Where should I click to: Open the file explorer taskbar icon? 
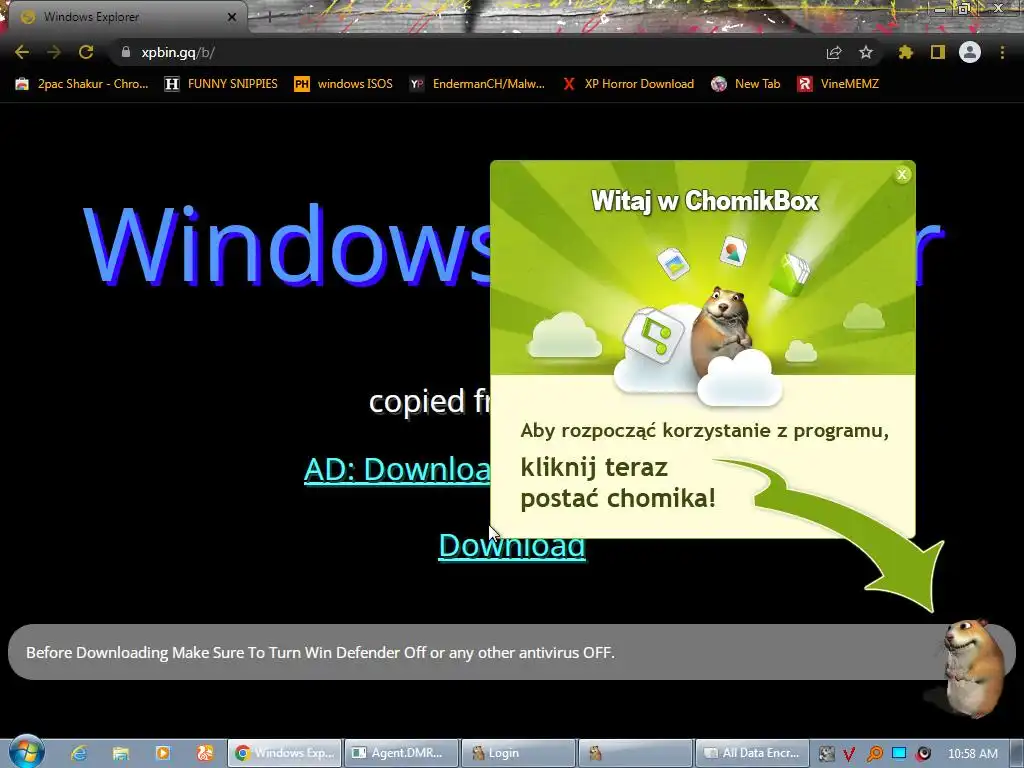(121, 753)
